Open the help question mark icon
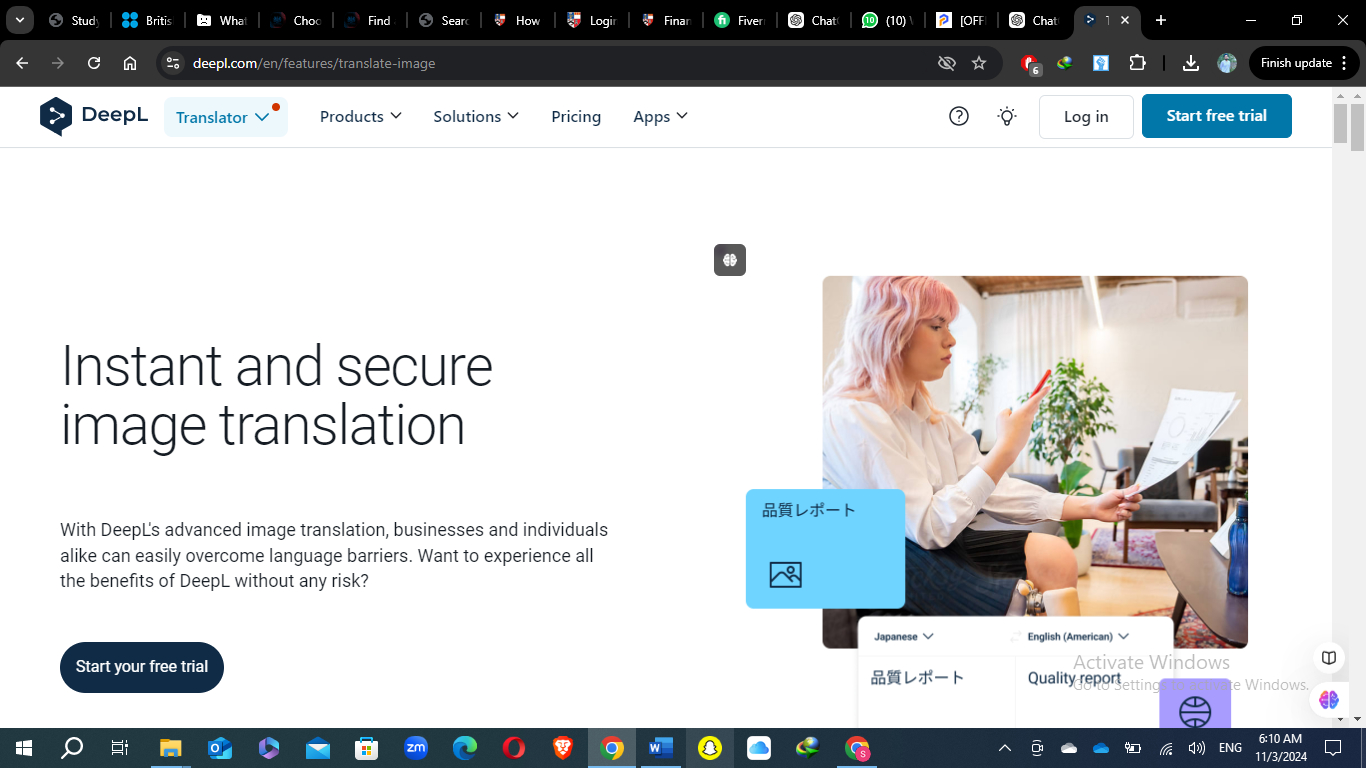1366x768 pixels. (958, 116)
